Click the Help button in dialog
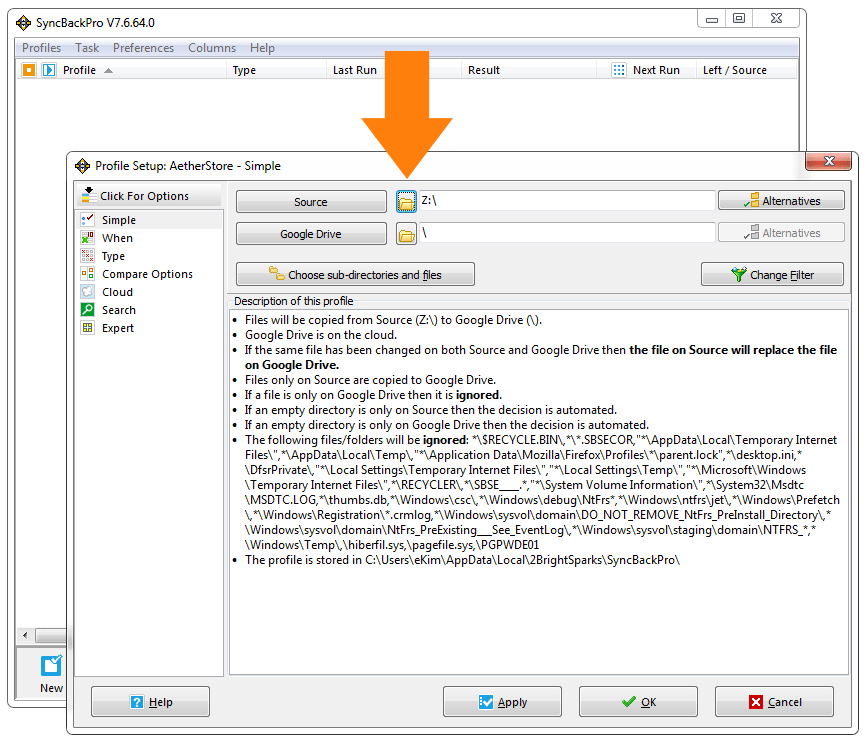This screenshot has width=867, height=742. 150,702
